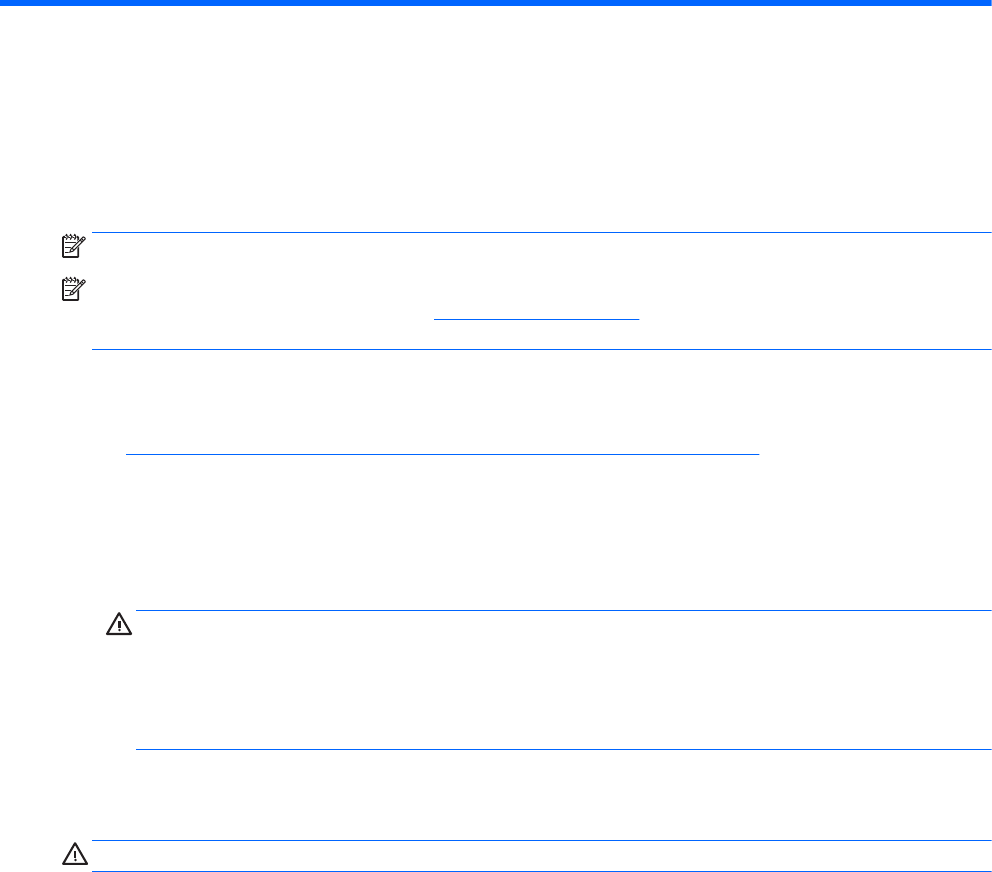Click blank space between long link and indented caution
Viewport: 992px width, 872px height.
coord(496,530)
